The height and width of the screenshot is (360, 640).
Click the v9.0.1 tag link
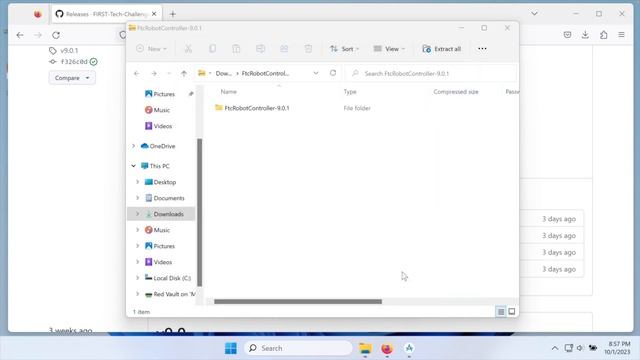69,51
